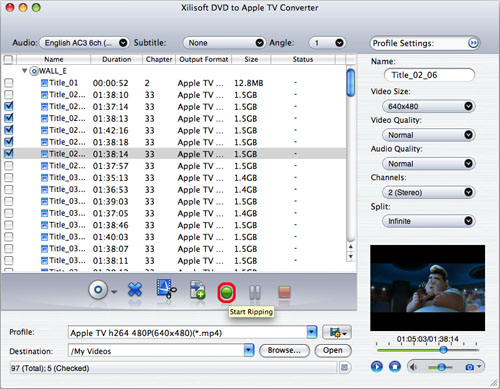
Task: Select the row with duration 01:39:03
Action: click(173, 201)
